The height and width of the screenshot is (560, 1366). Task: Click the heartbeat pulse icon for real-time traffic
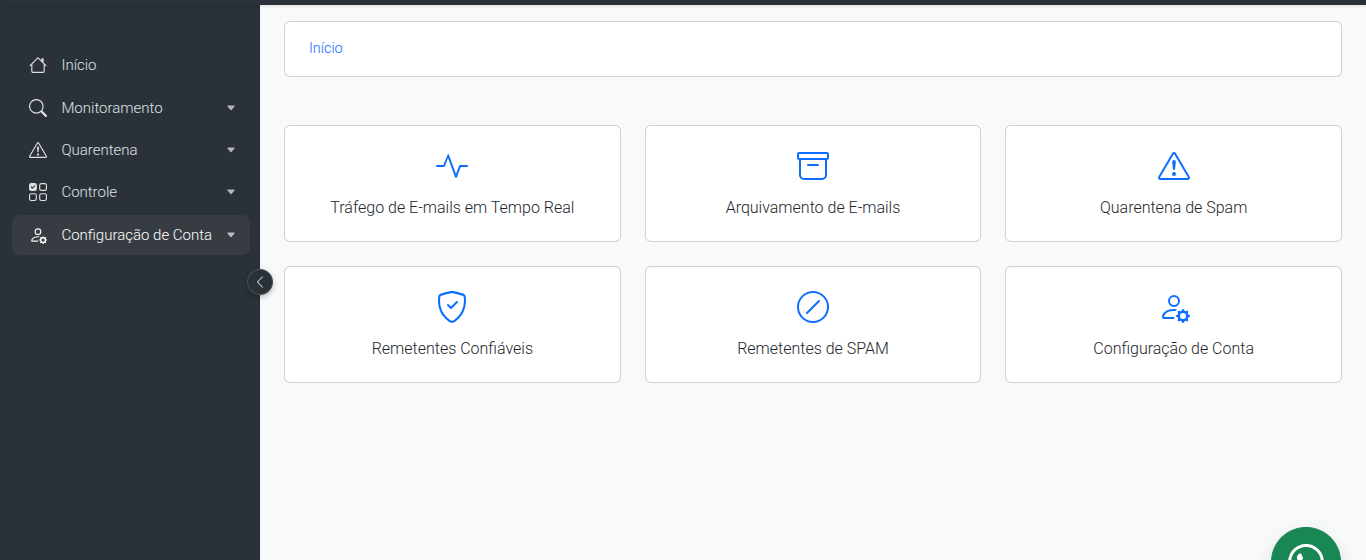coord(452,166)
